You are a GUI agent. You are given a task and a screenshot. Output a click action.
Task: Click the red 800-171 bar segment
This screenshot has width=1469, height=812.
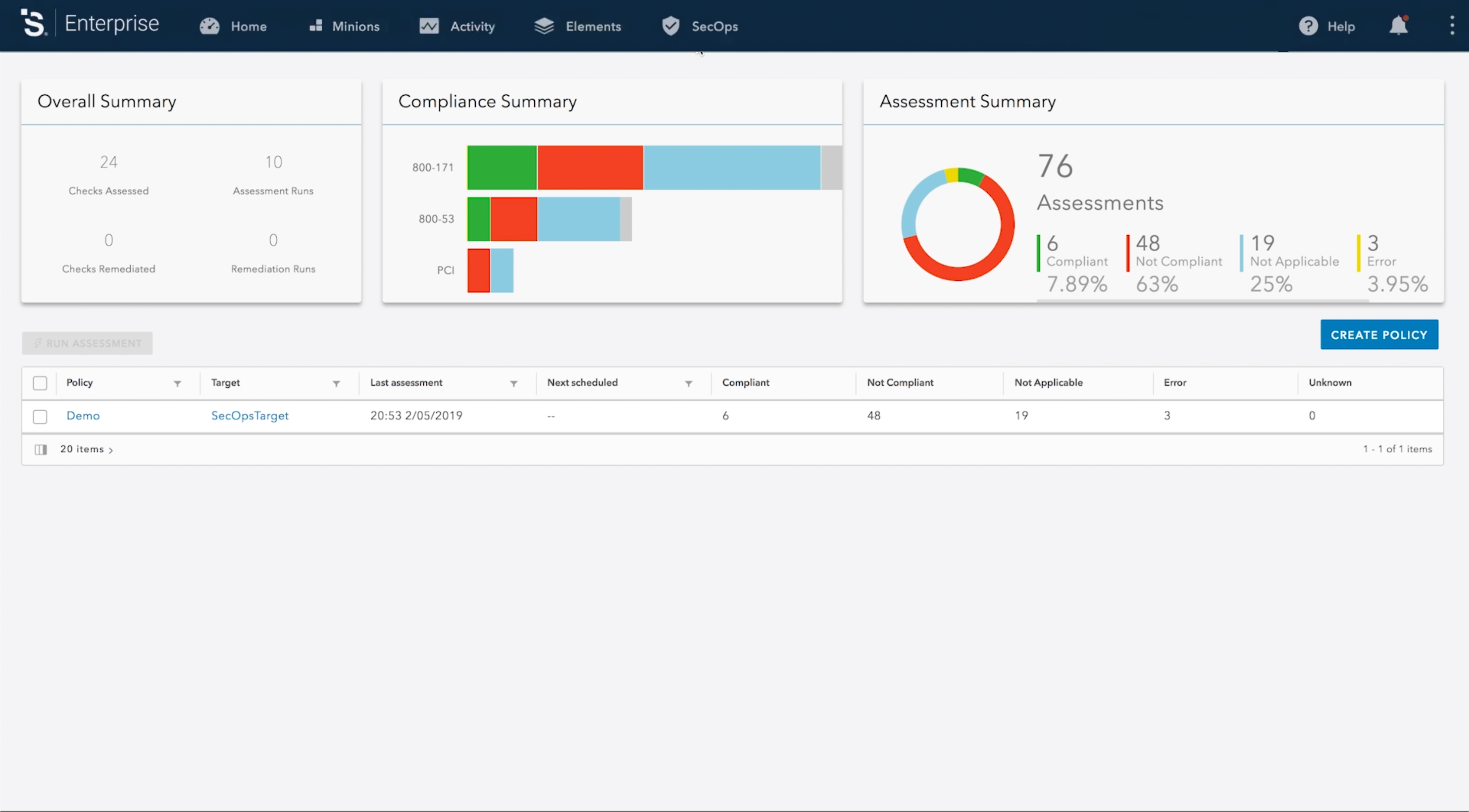click(x=590, y=168)
